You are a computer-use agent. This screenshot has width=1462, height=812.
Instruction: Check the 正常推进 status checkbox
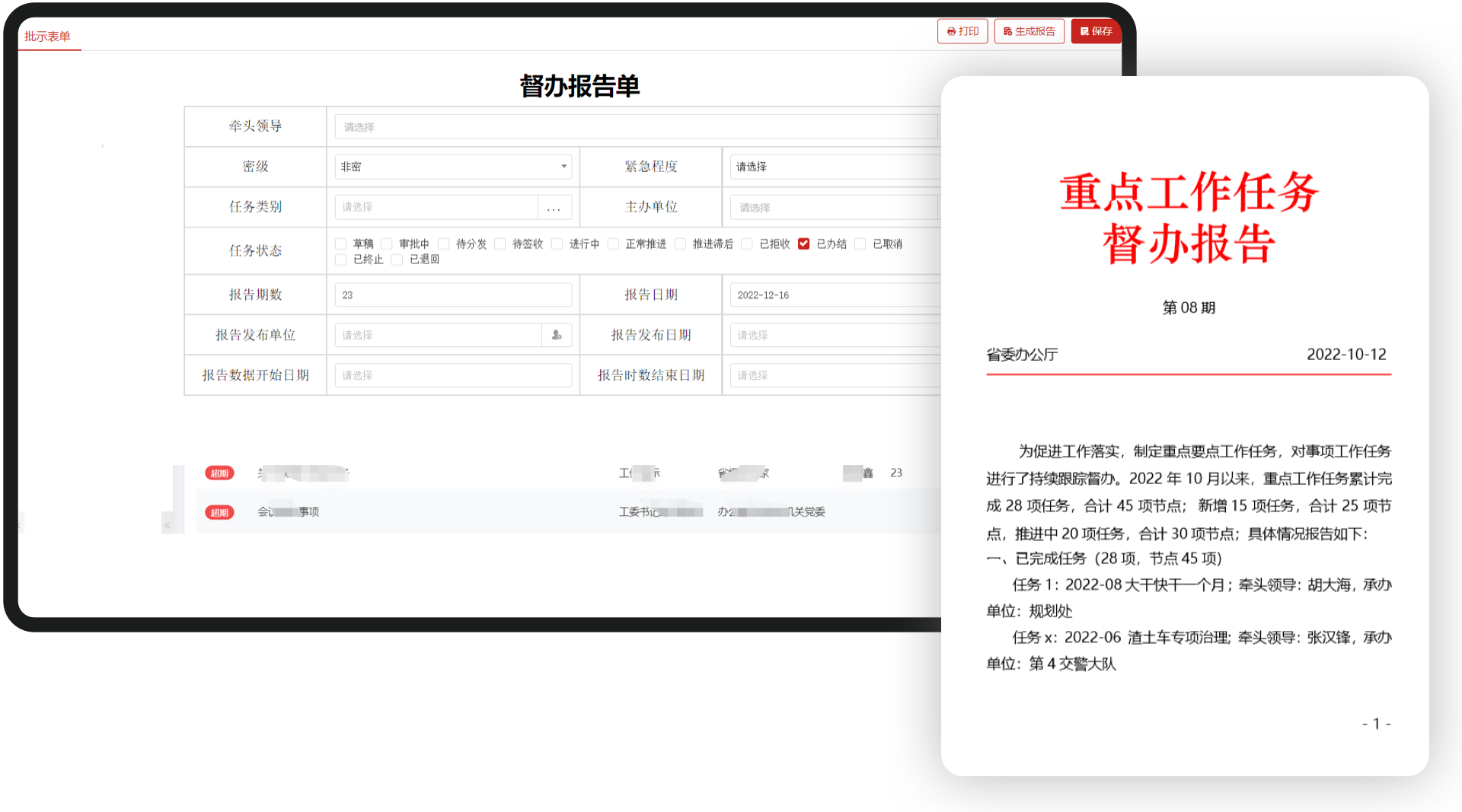(x=613, y=244)
